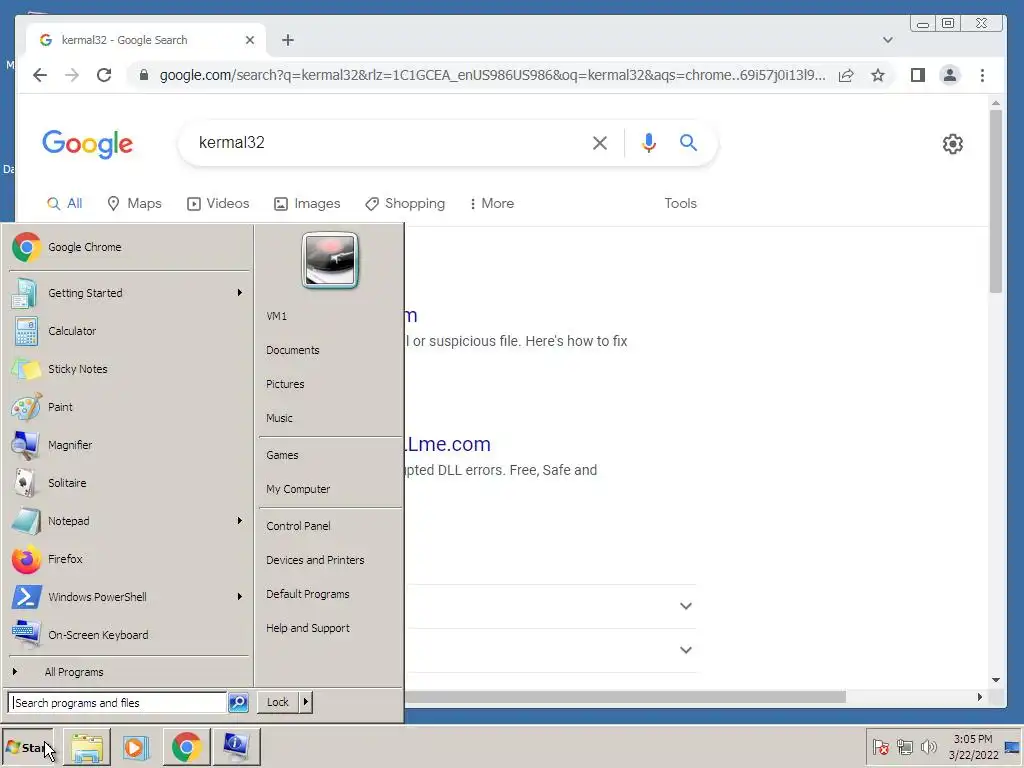Click the address bar URL
The height and width of the screenshot is (768, 1024).
click(492, 75)
